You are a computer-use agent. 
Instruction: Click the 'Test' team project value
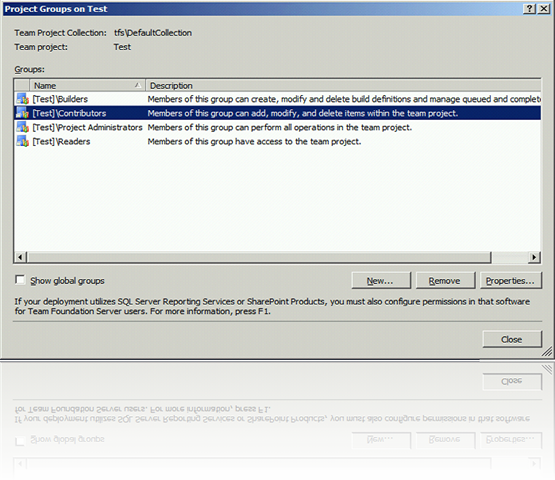click(122, 47)
